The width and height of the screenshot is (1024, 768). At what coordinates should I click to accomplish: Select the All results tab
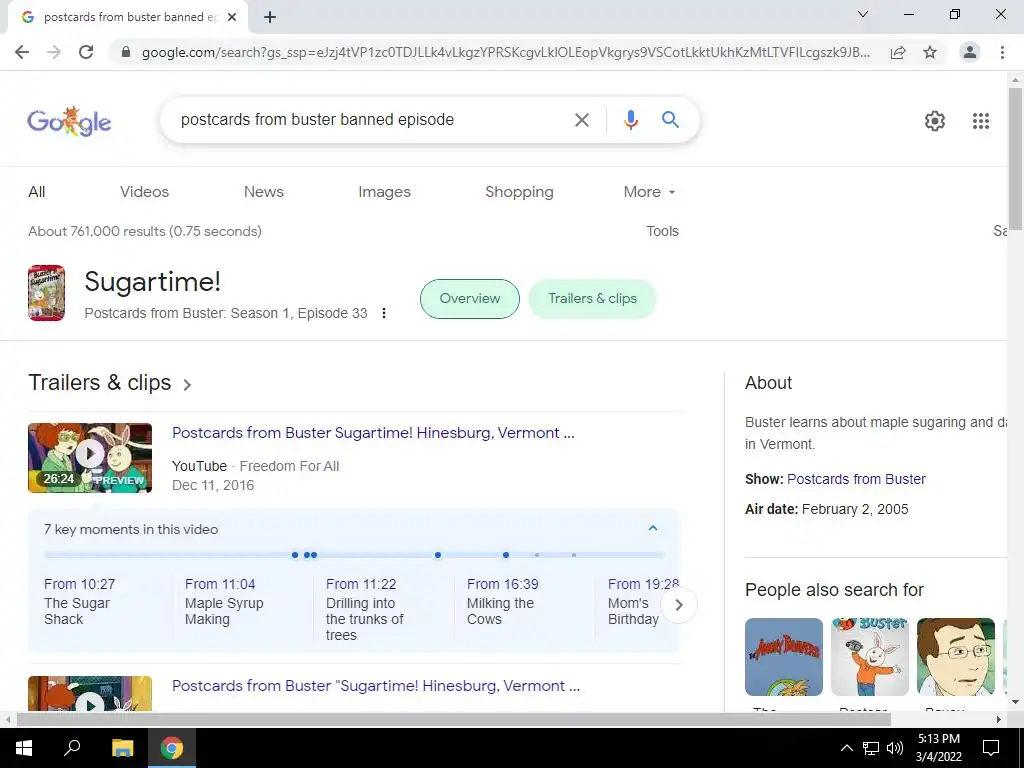37,192
